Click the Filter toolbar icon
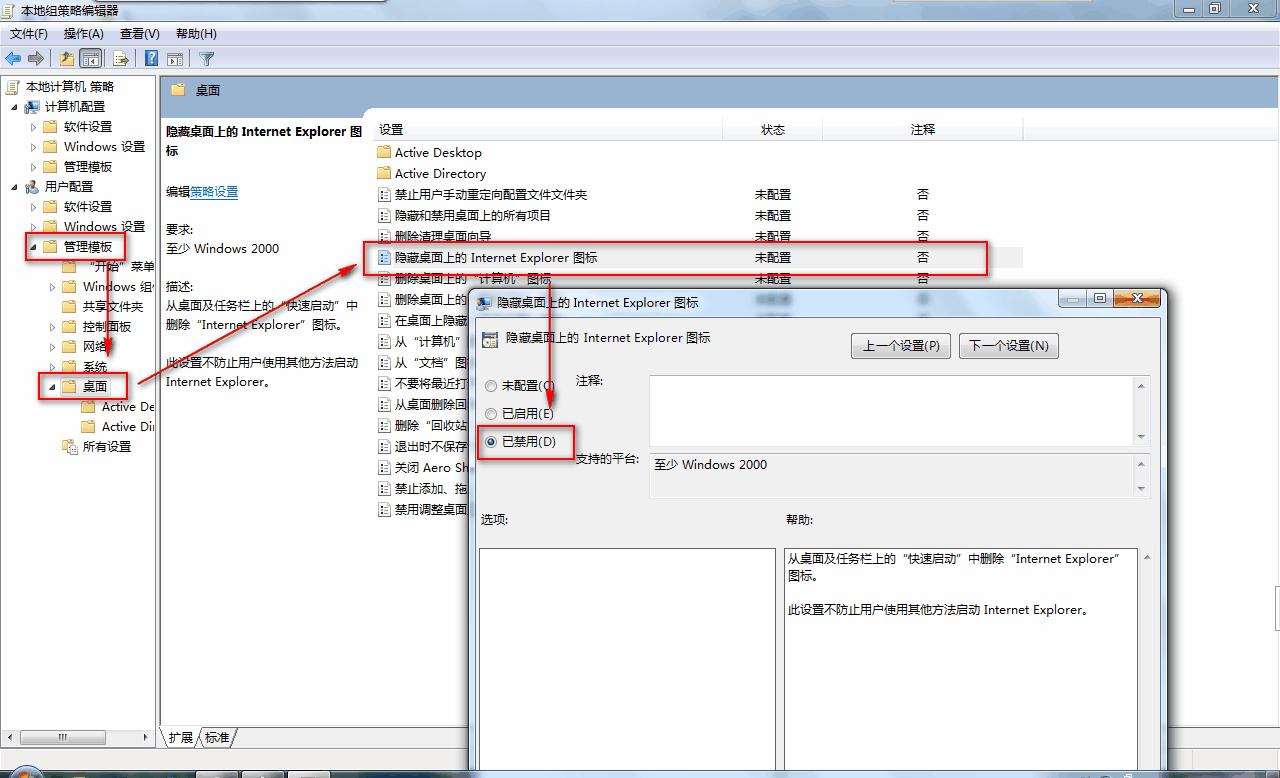 coord(206,58)
